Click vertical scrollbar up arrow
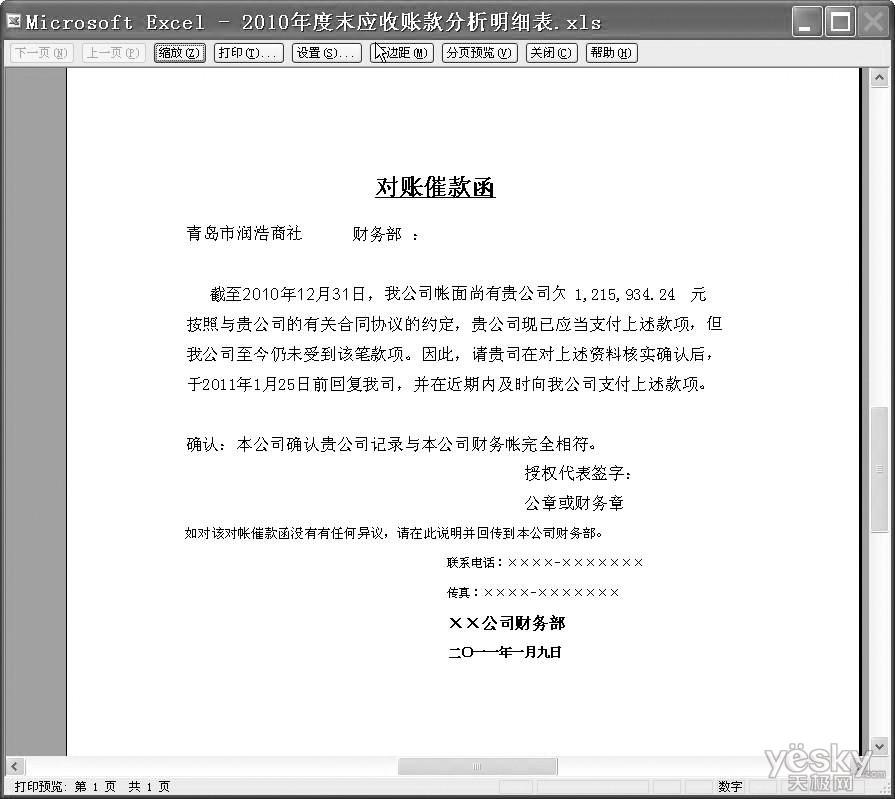The height and width of the screenshot is (799, 895). click(879, 78)
